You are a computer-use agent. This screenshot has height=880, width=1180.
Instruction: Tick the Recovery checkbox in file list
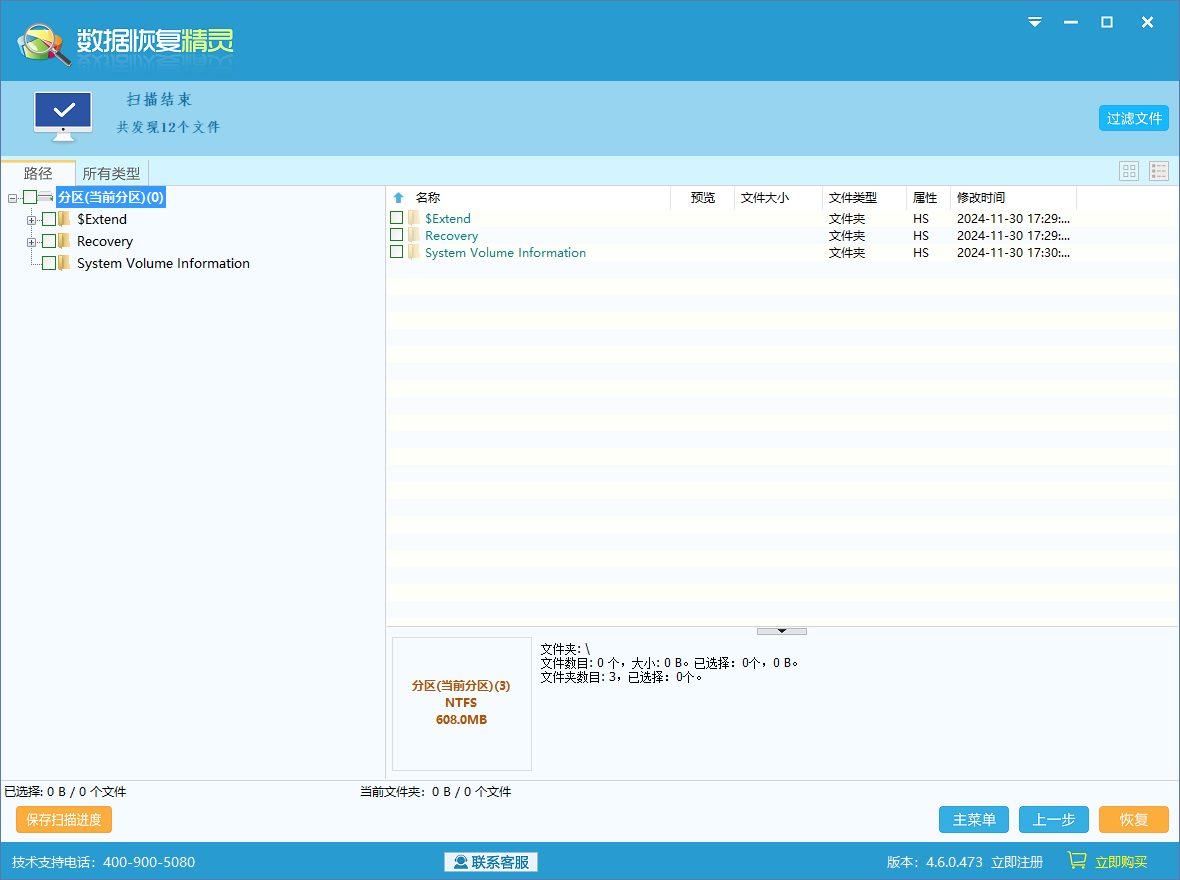click(397, 235)
